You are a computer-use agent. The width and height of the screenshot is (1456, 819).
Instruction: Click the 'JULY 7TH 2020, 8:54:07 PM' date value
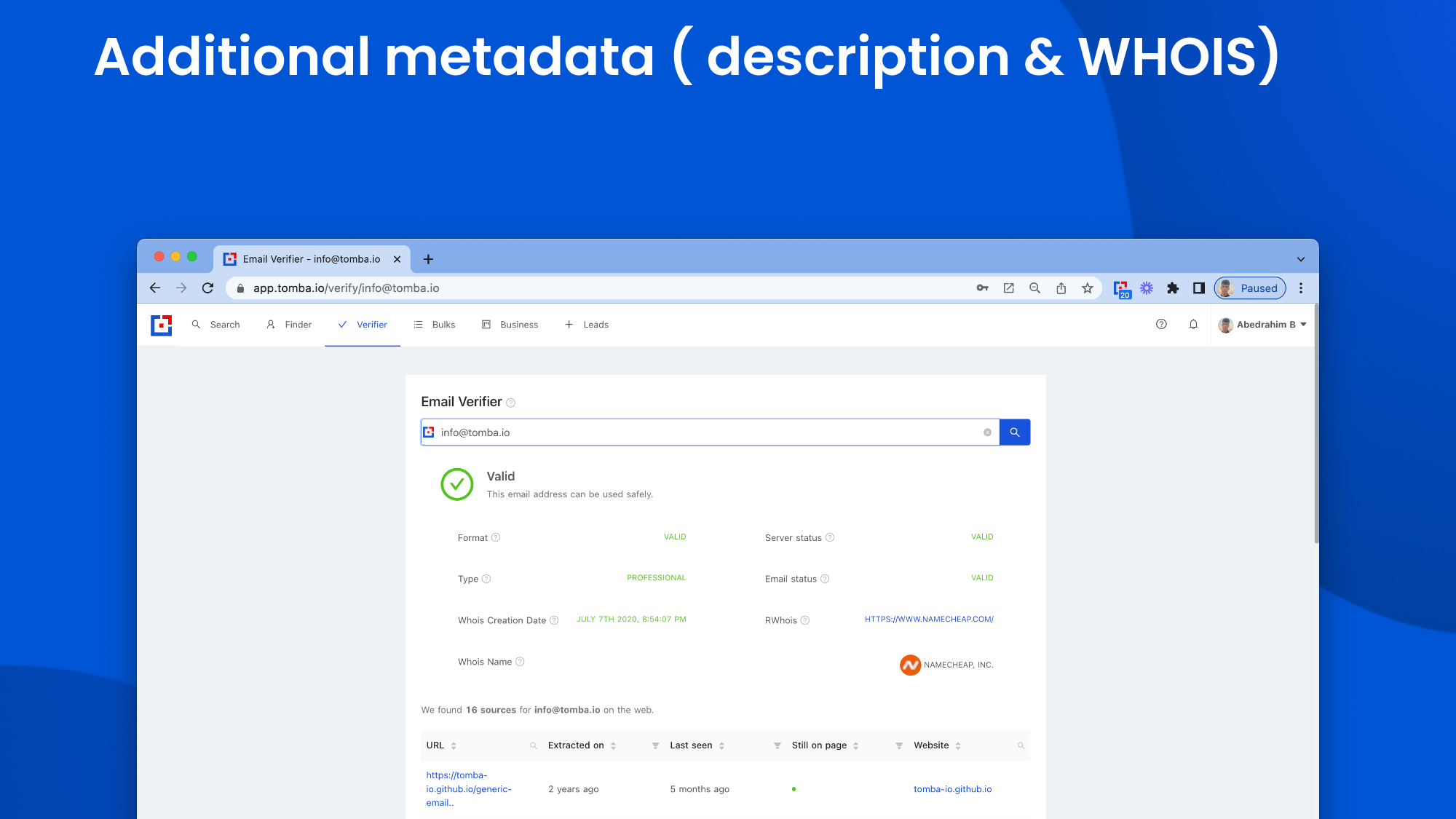point(631,620)
